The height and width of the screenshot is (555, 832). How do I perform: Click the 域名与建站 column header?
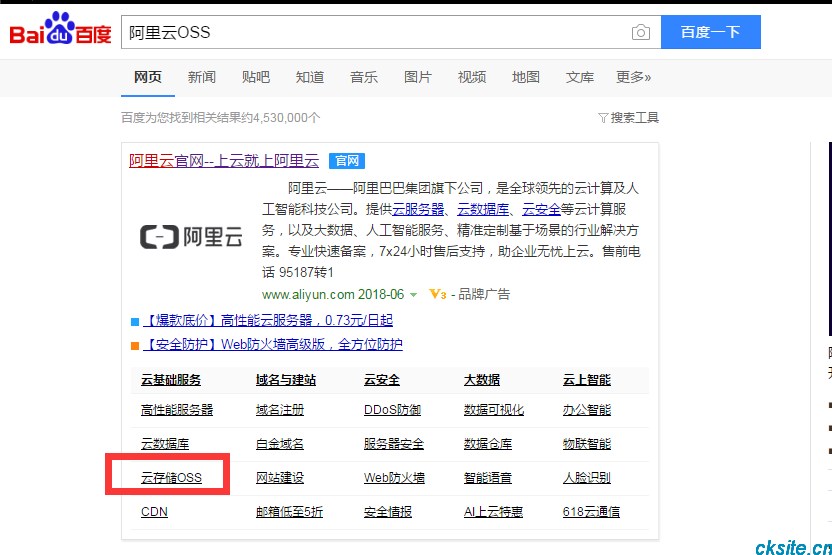pyautogui.click(x=286, y=380)
